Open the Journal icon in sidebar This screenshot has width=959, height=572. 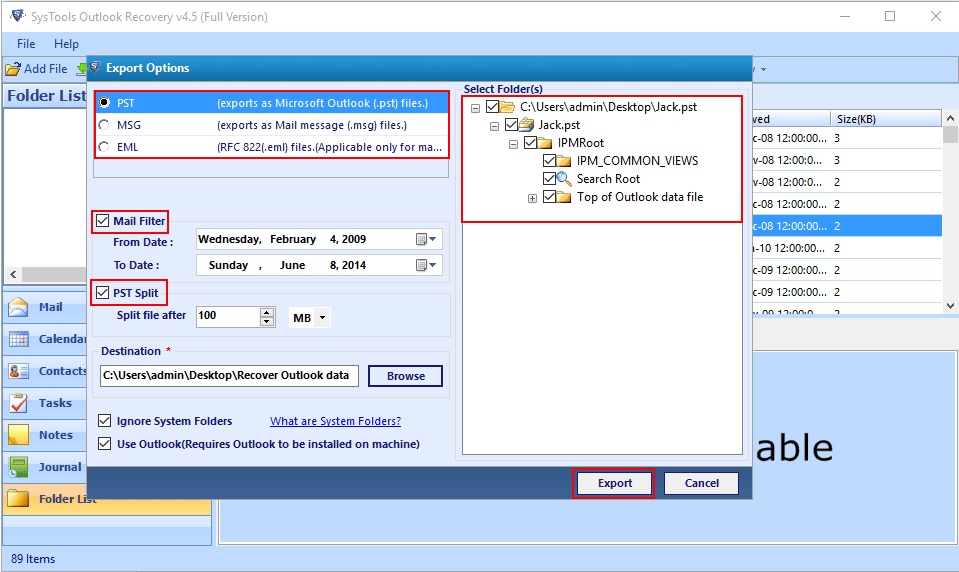pyautogui.click(x=19, y=467)
